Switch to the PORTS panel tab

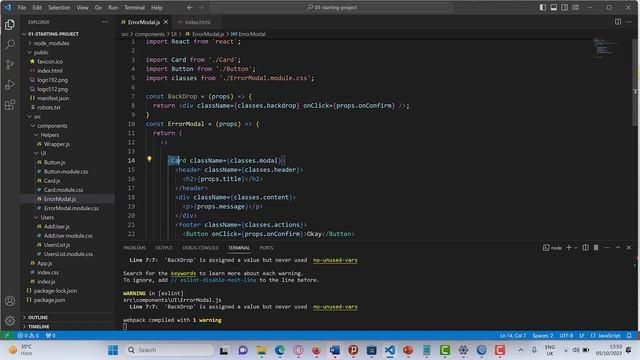[x=267, y=248]
